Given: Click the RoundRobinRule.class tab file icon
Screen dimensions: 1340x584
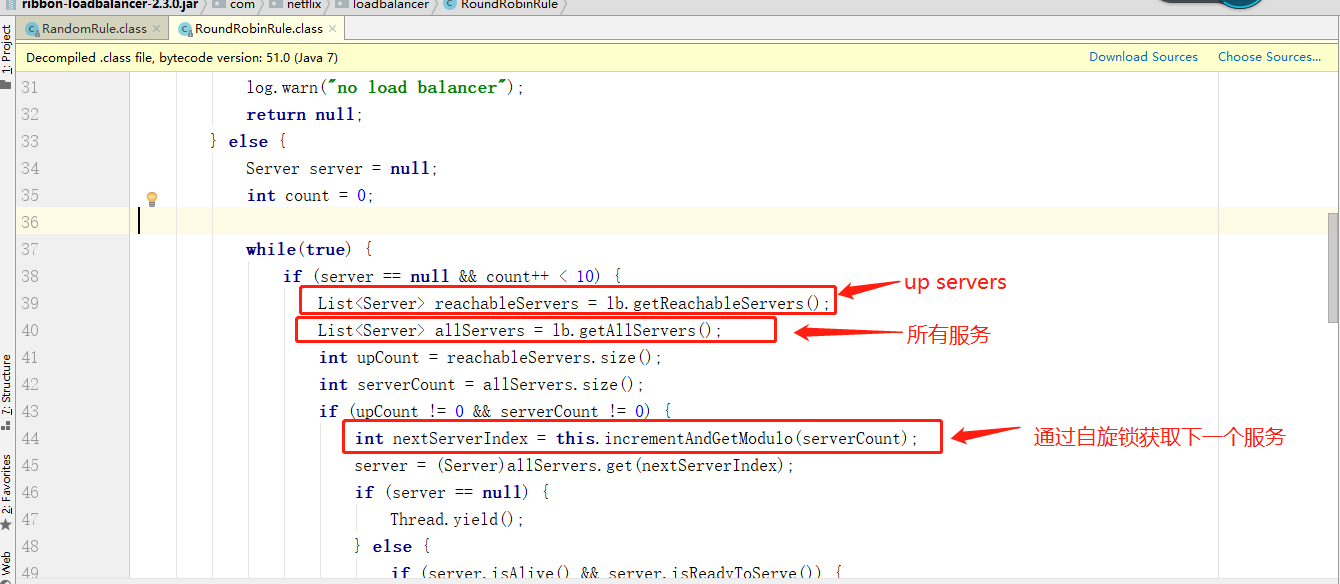Looking at the screenshot, I should coord(184,29).
